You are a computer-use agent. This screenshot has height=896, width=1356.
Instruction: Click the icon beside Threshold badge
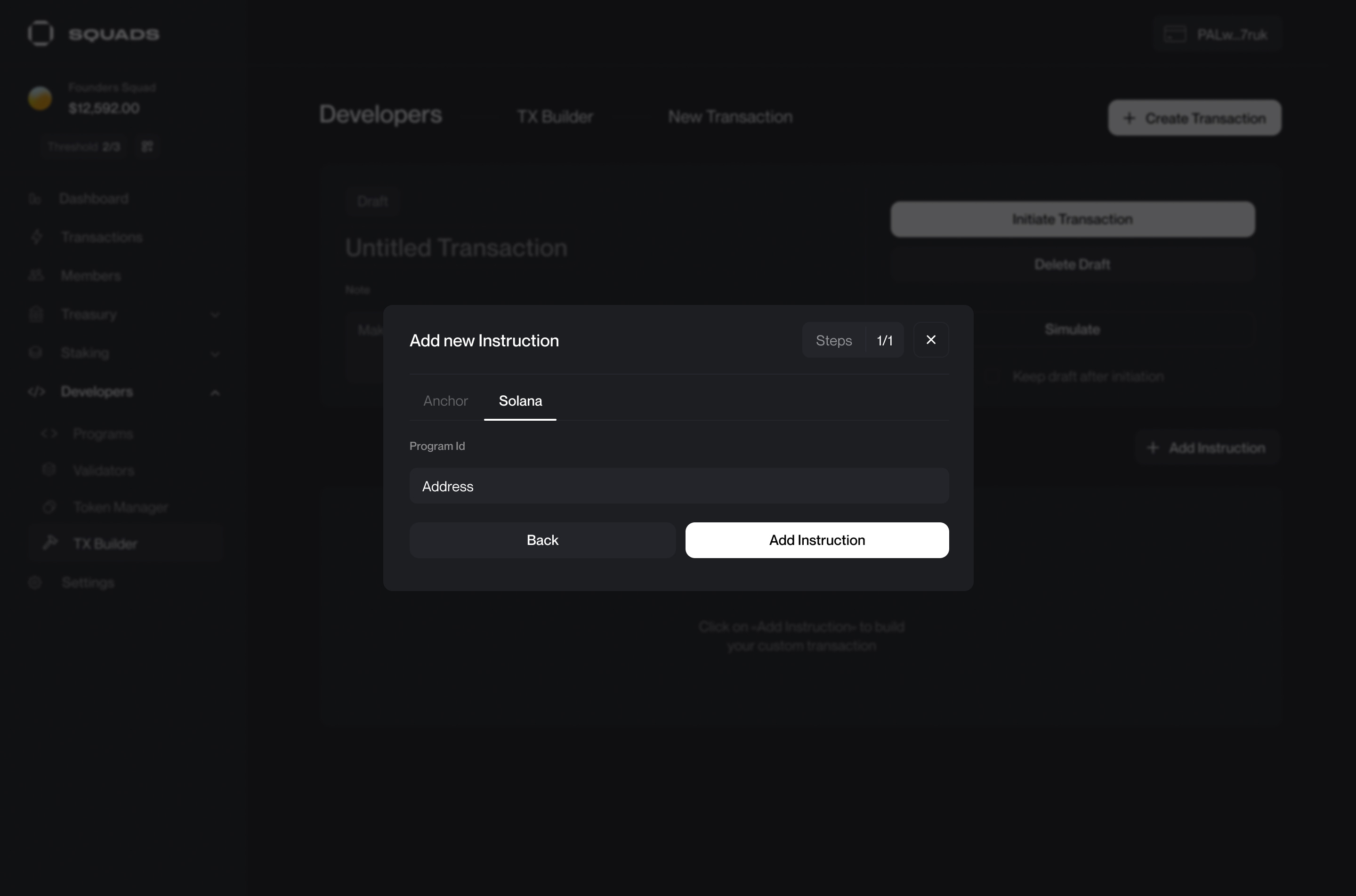[x=147, y=147]
